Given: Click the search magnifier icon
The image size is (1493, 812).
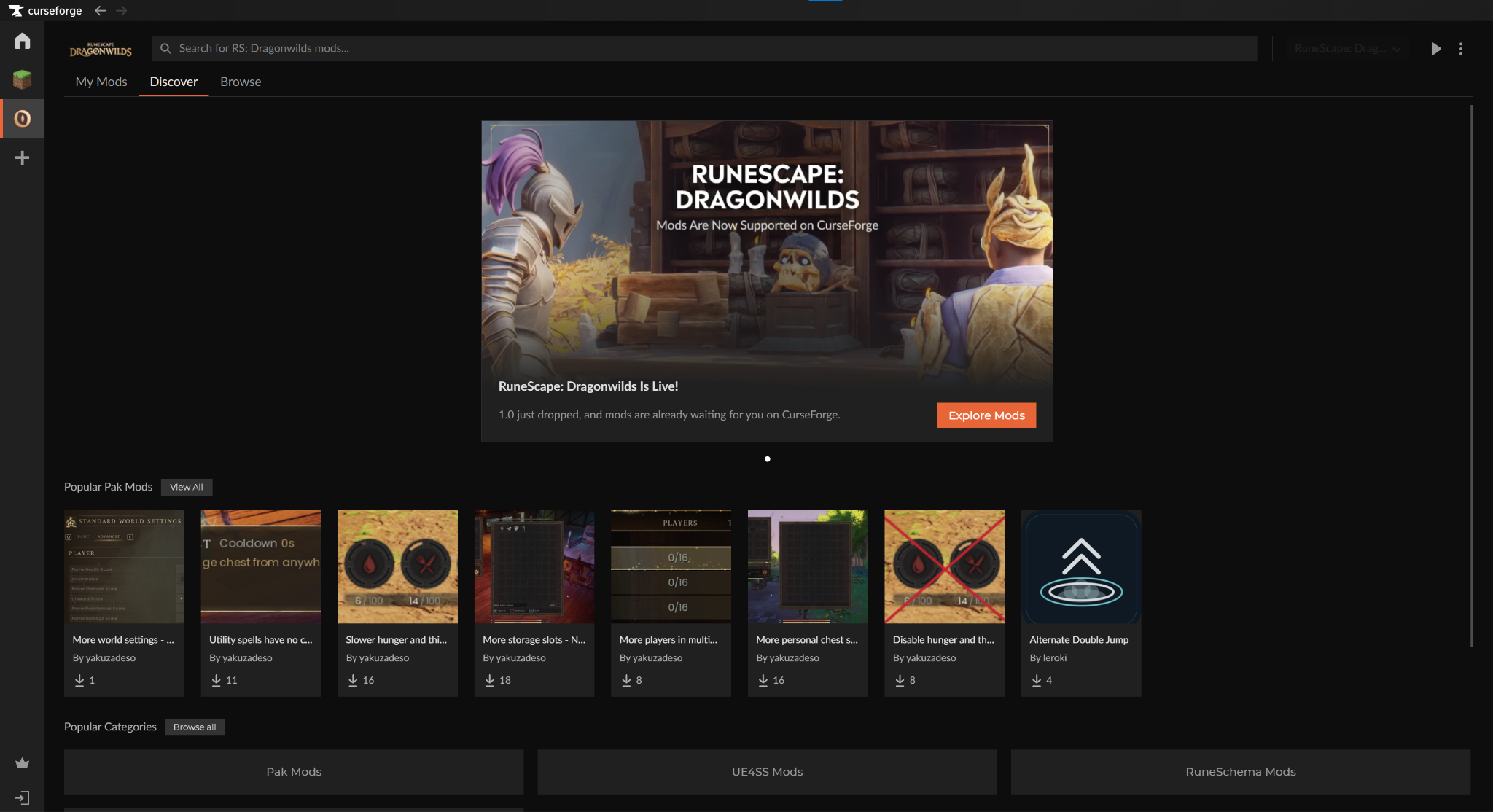Looking at the screenshot, I should [x=165, y=49].
